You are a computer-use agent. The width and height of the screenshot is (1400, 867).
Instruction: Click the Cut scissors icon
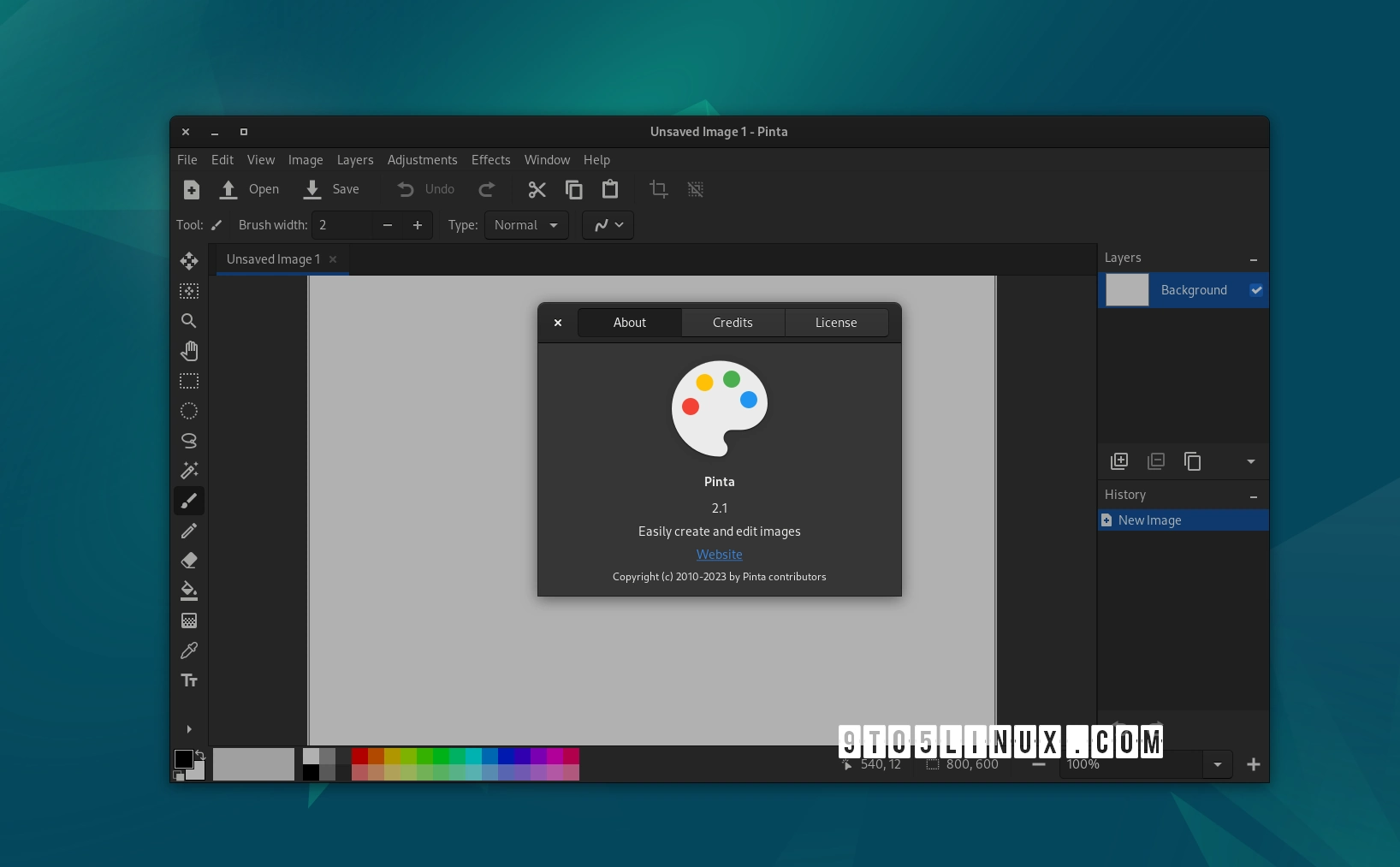[537, 189]
